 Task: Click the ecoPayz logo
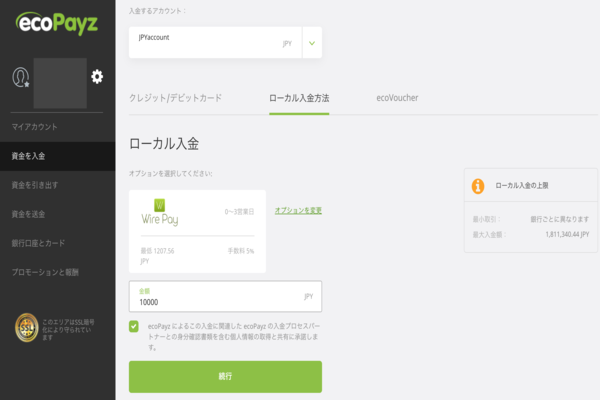[57, 23]
